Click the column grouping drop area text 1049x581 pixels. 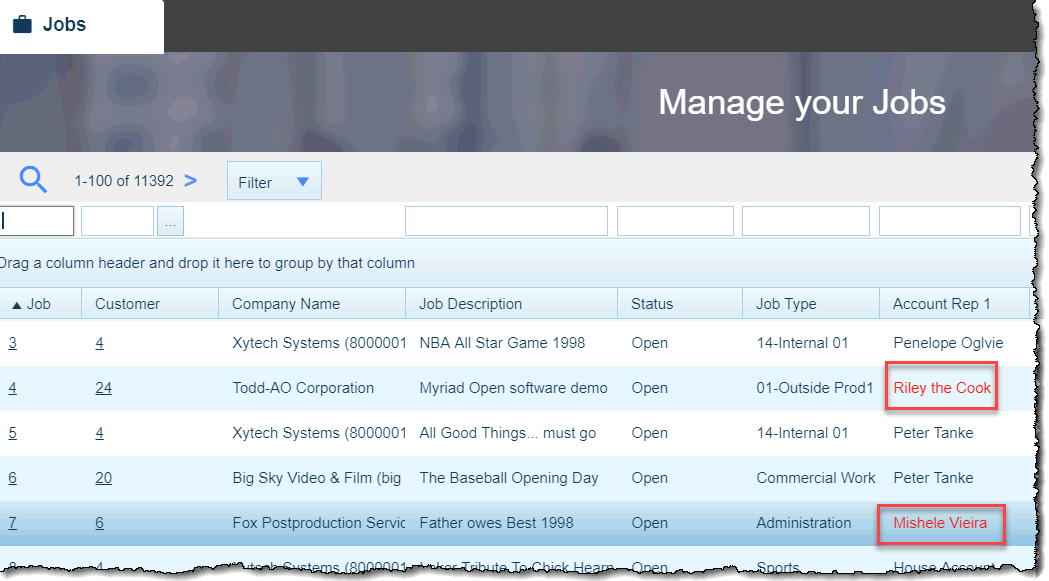pyautogui.click(x=207, y=263)
